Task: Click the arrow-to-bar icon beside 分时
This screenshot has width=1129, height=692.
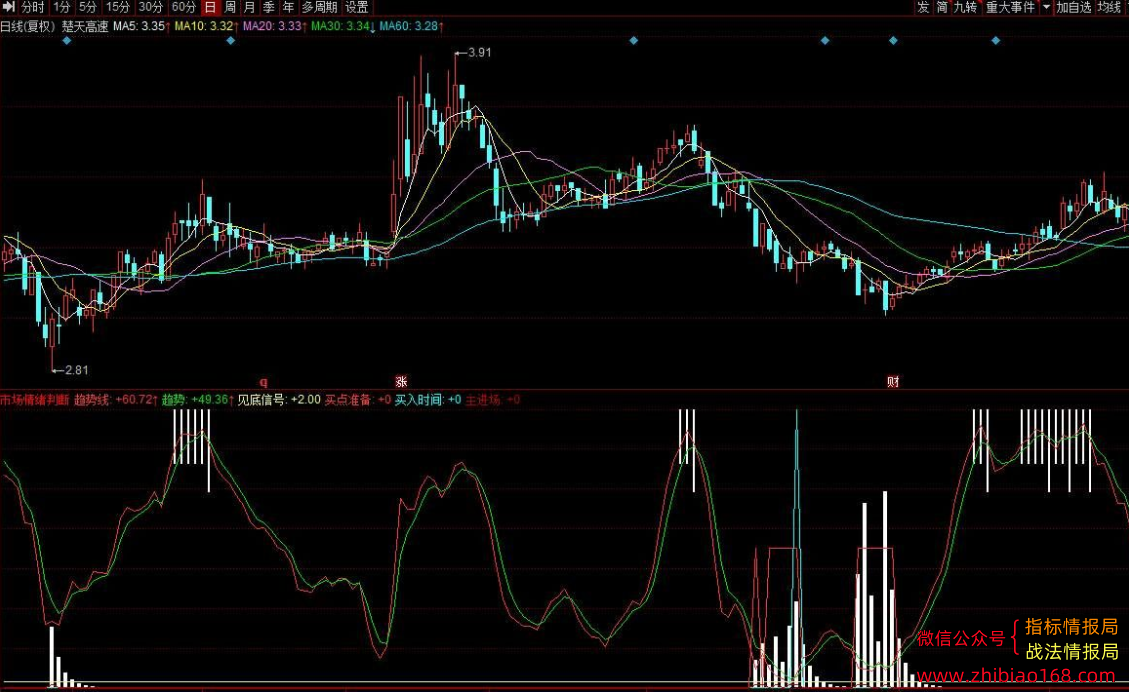Action: coord(9,7)
